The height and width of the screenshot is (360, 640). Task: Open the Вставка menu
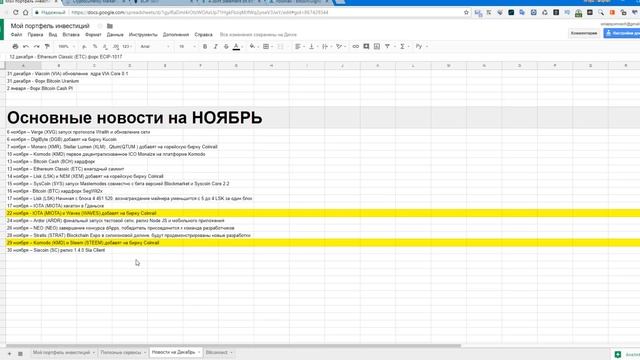click(x=71, y=35)
